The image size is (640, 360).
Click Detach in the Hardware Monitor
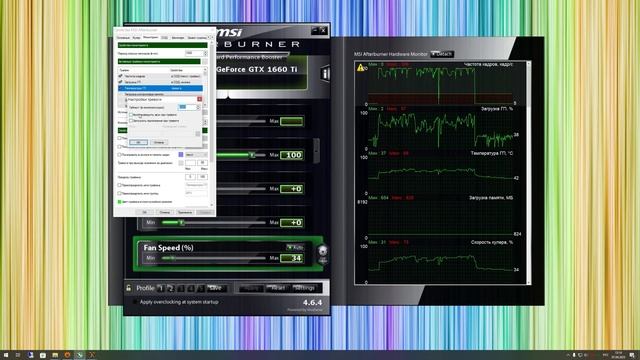(x=442, y=54)
